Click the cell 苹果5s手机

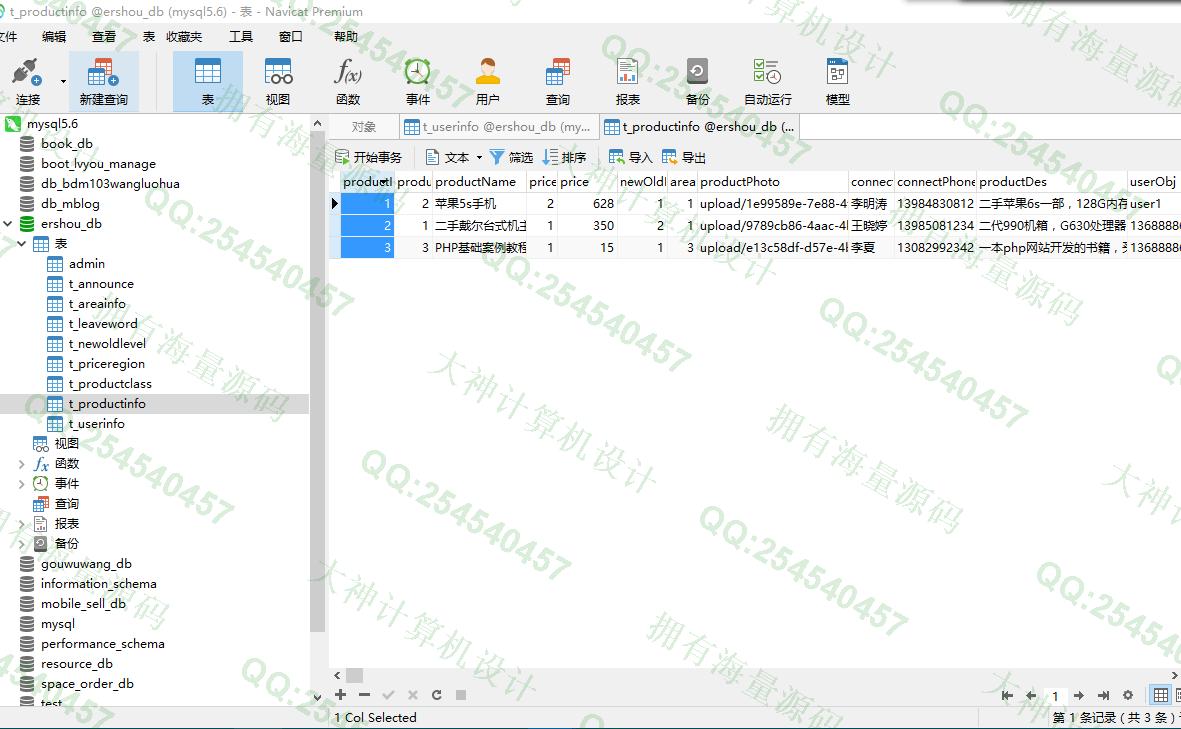point(480,203)
